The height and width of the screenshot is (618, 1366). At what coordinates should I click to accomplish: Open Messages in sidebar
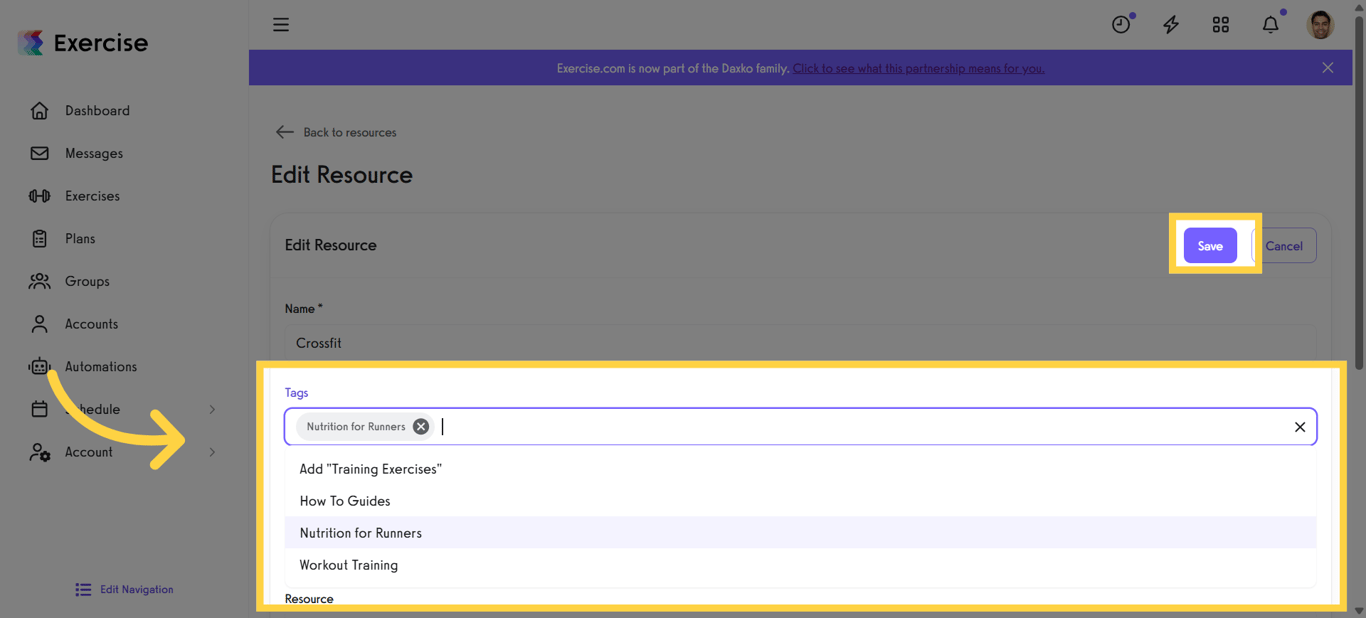pos(94,154)
